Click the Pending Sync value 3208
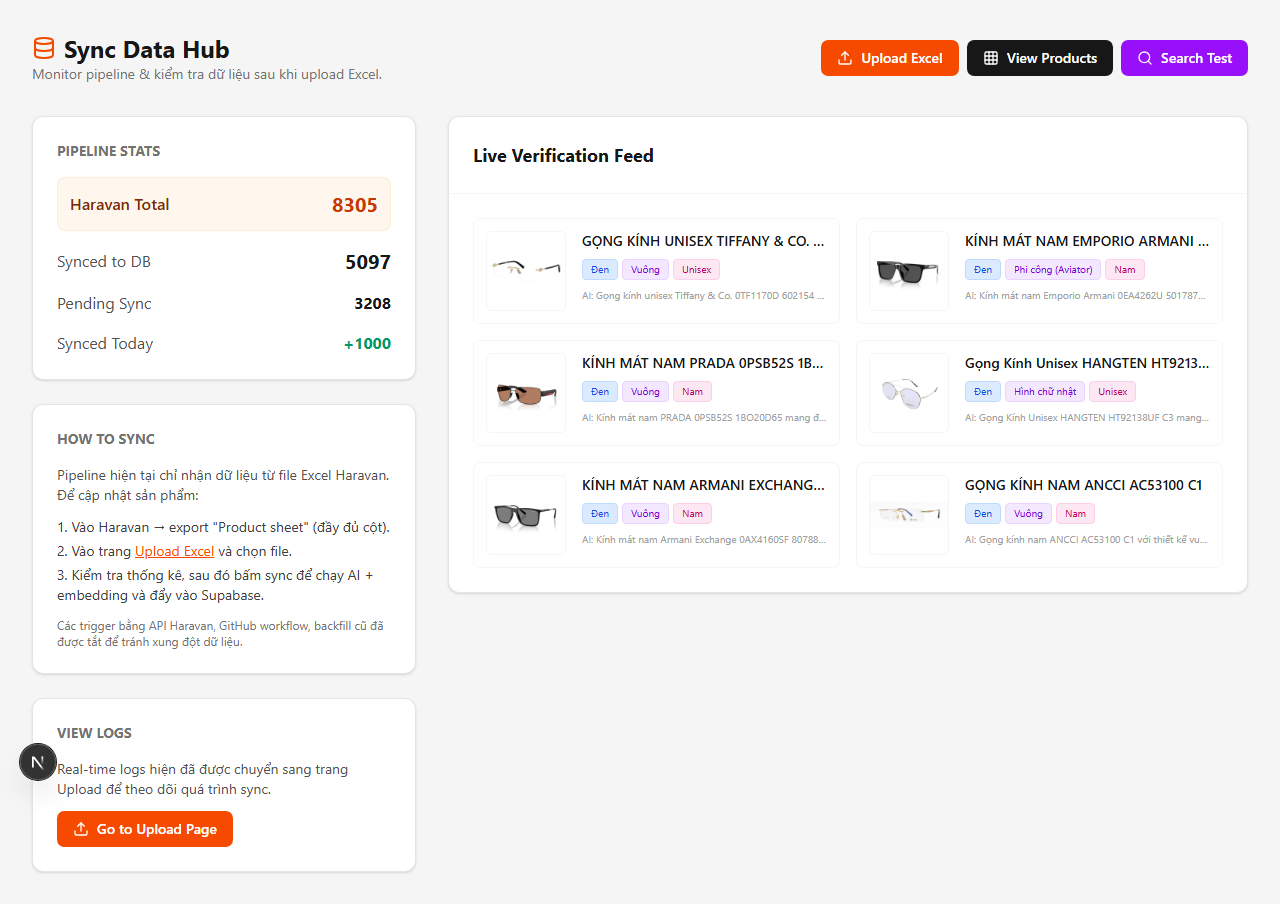Viewport: 1280px width, 904px height. (x=372, y=304)
